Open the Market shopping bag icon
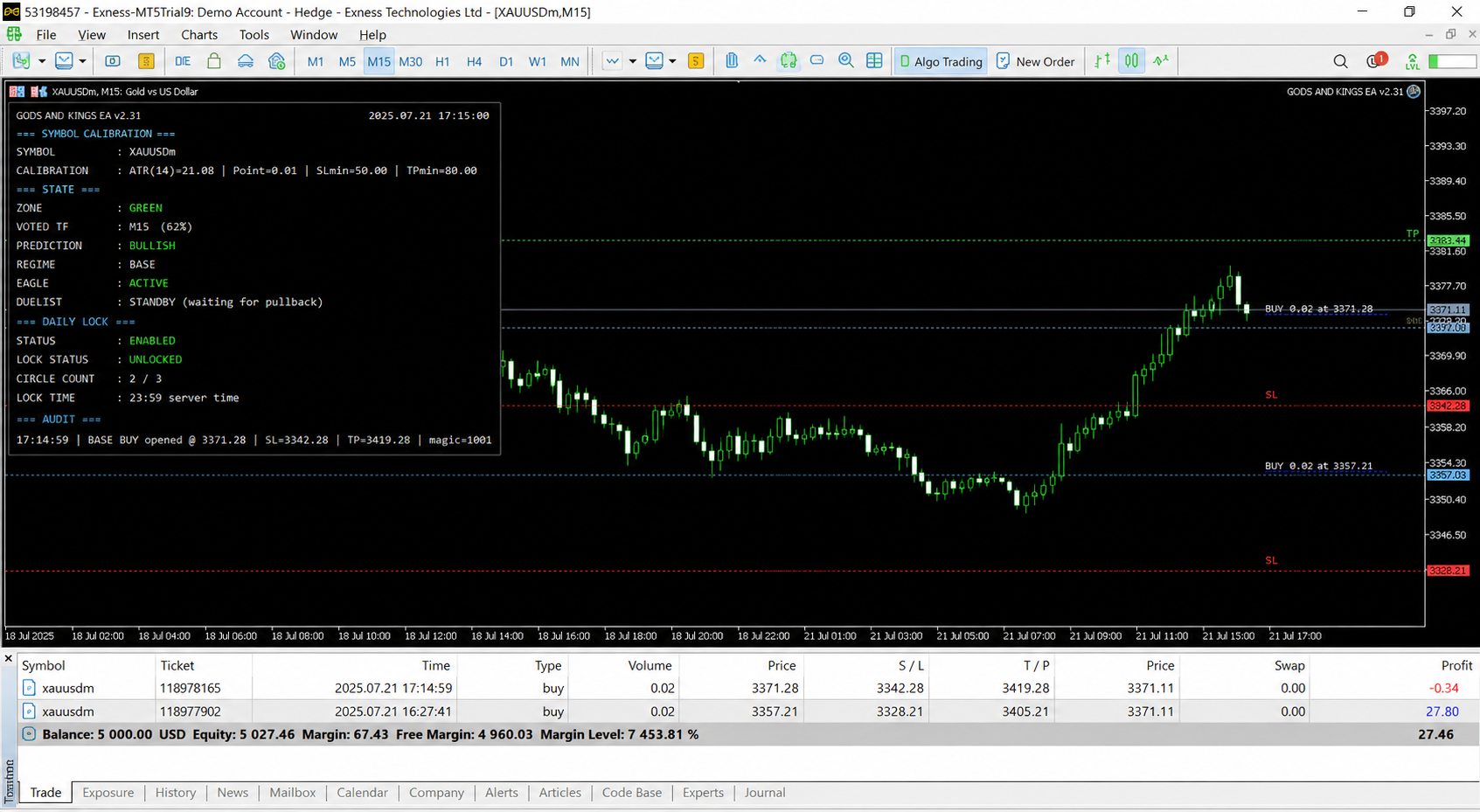Screen dimensions: 1480x812 (214, 61)
